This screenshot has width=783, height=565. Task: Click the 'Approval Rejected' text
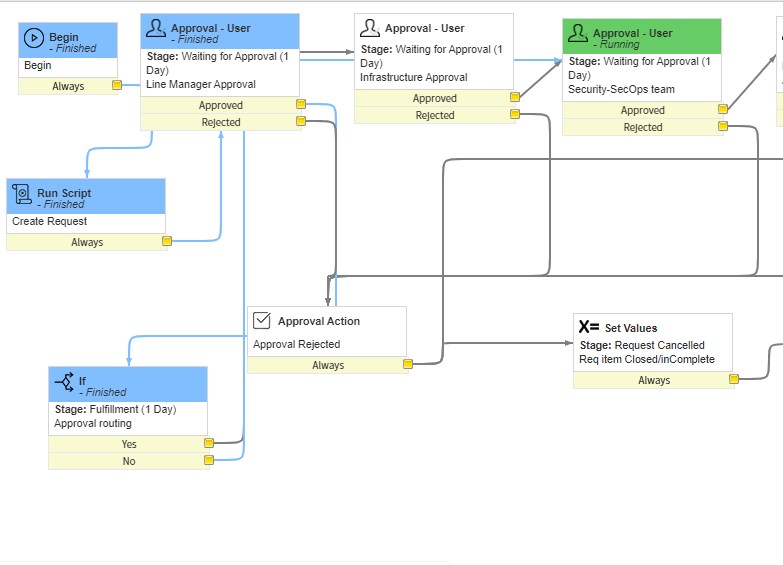tap(296, 344)
